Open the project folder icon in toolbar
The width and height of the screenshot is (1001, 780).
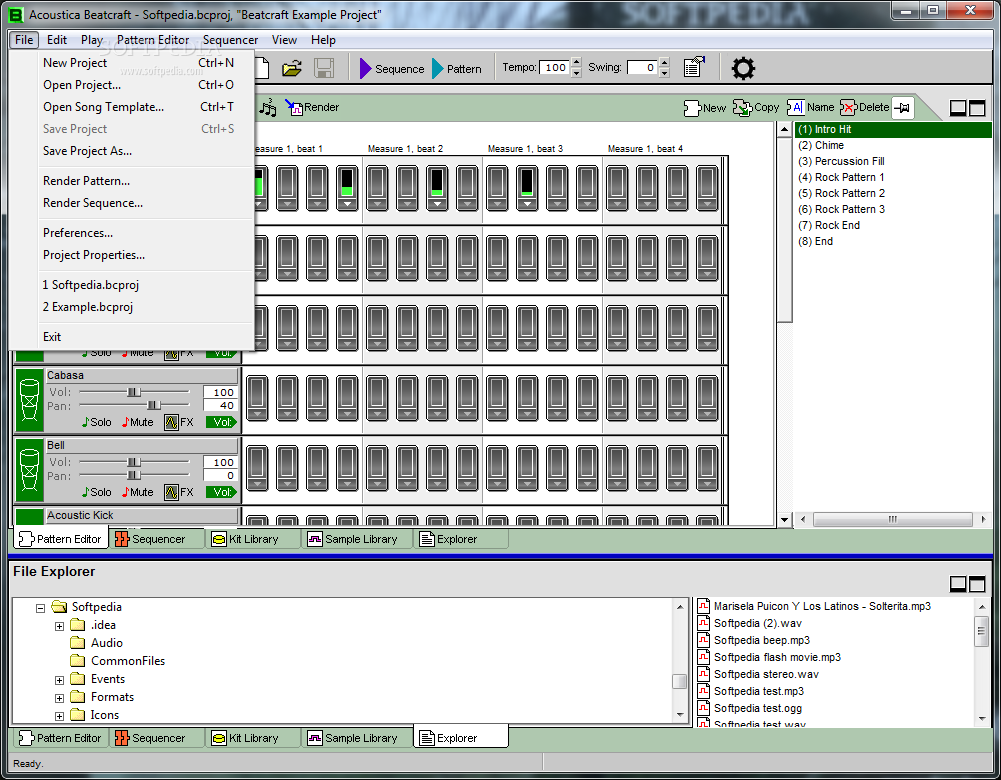292,68
